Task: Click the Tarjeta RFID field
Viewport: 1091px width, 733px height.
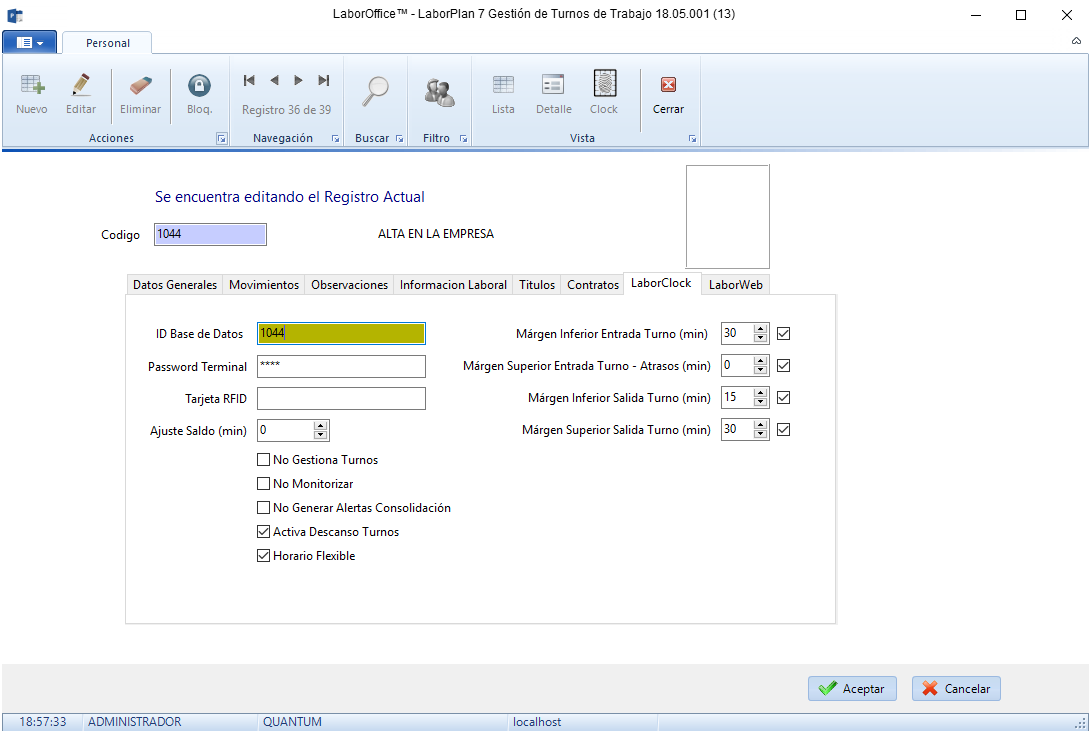Action: click(x=341, y=399)
